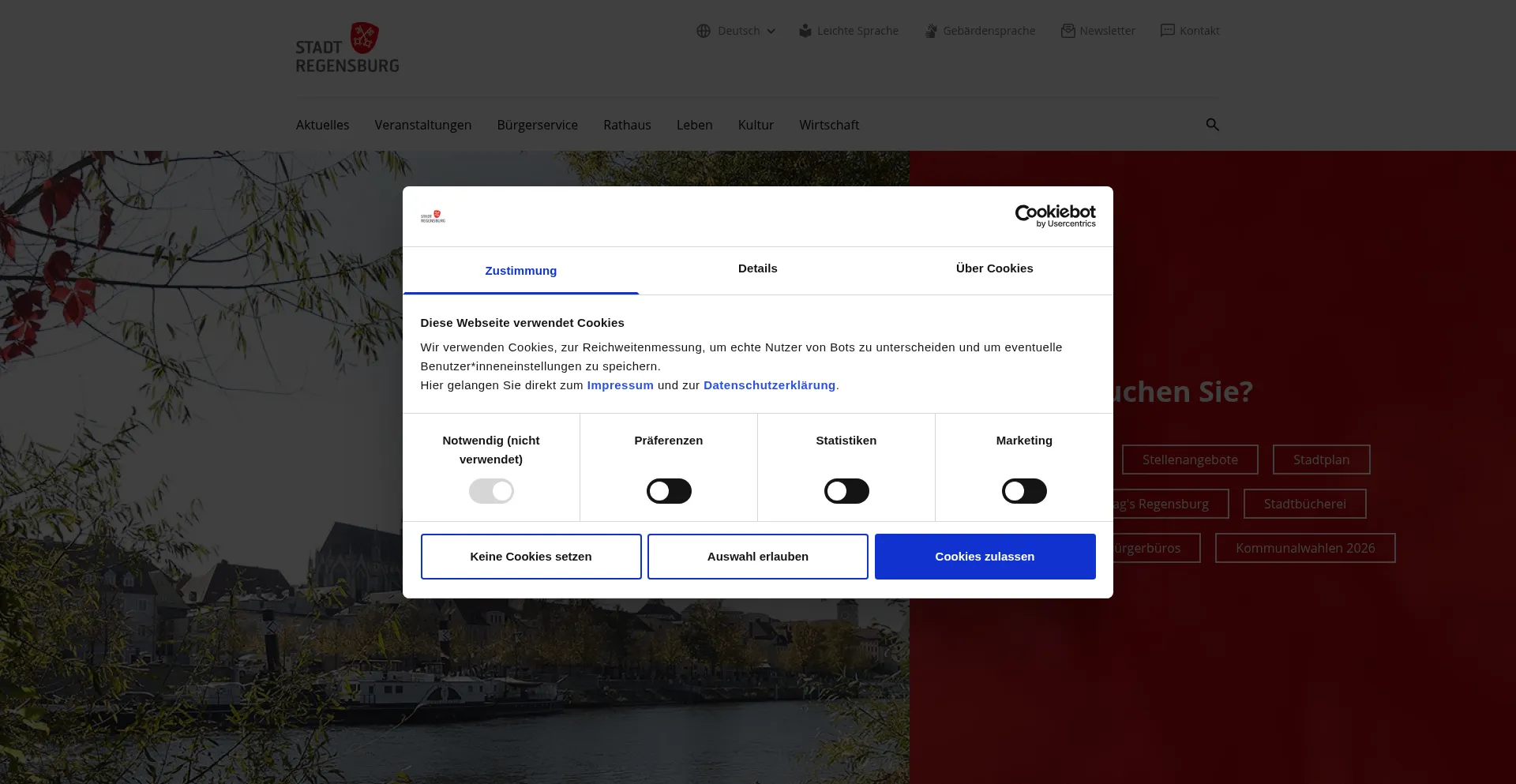This screenshot has height=784, width=1516.
Task: Click the Kontakt speech bubble icon
Action: click(x=1167, y=31)
